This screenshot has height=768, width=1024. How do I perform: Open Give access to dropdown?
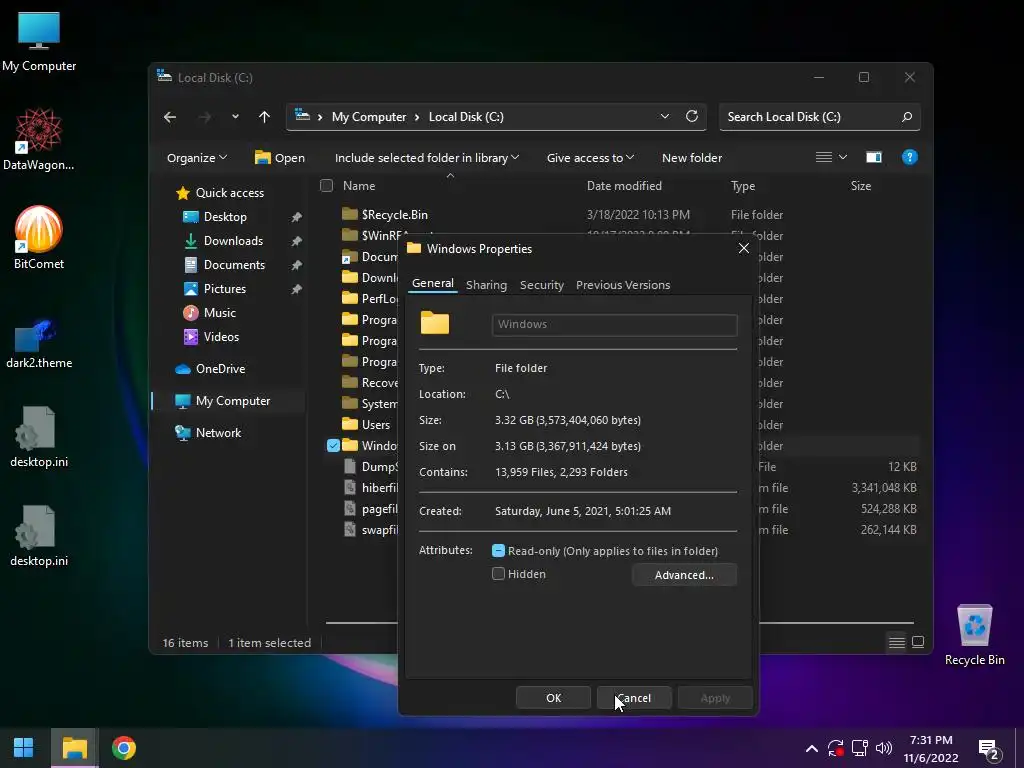tap(590, 157)
